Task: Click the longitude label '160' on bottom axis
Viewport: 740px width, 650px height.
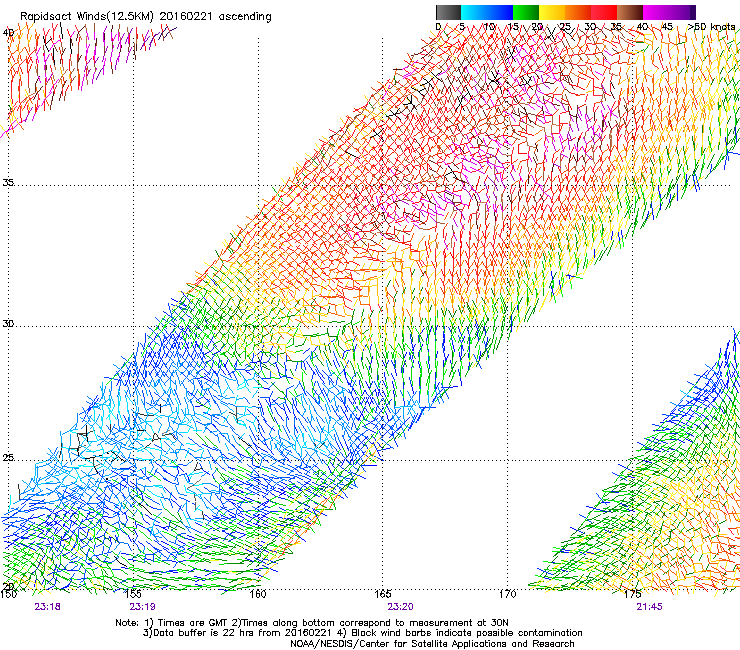Action: point(258,594)
